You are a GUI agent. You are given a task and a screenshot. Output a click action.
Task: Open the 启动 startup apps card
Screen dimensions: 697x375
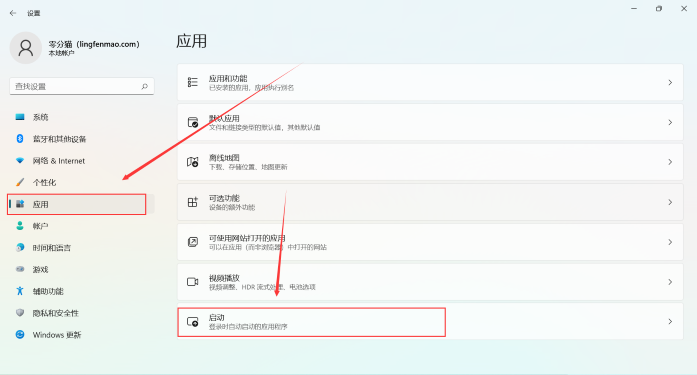[430, 322]
